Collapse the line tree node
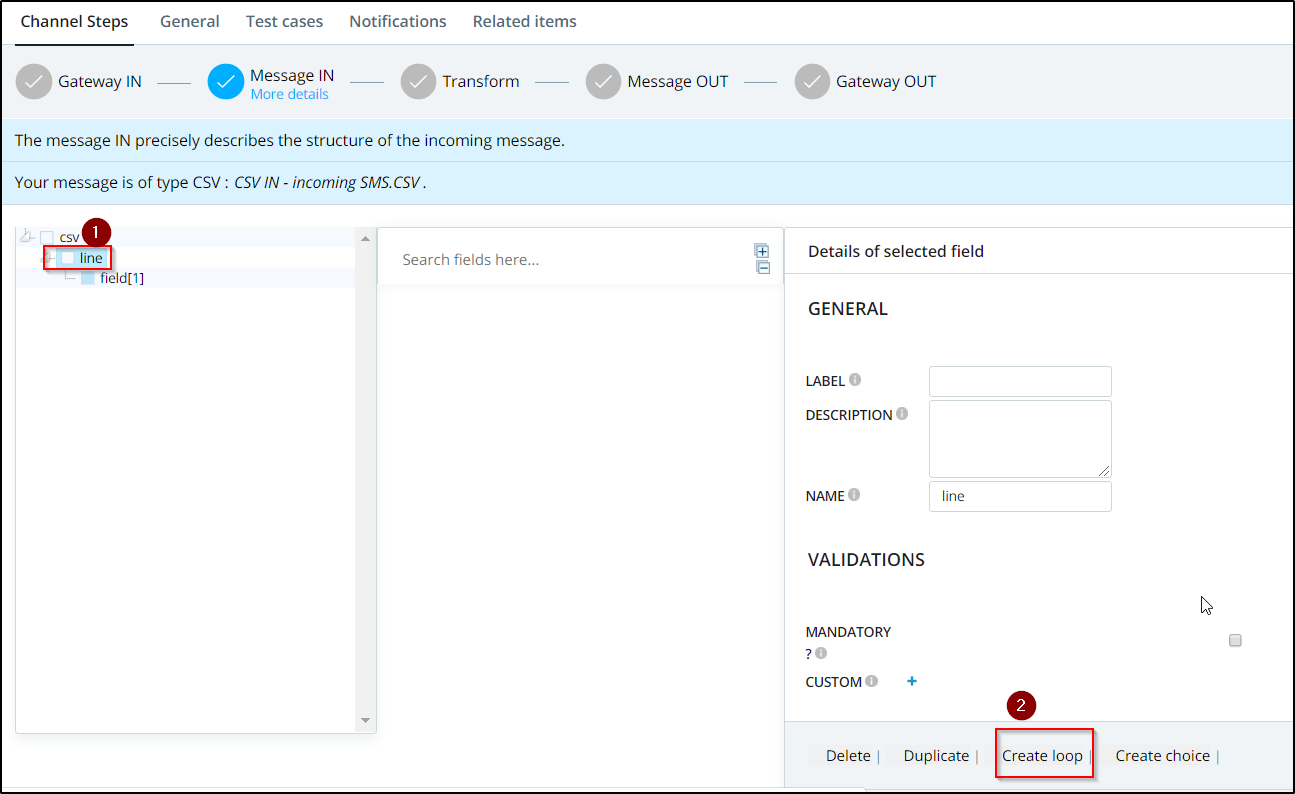Viewport: 1295px width, 794px height. pos(46,258)
